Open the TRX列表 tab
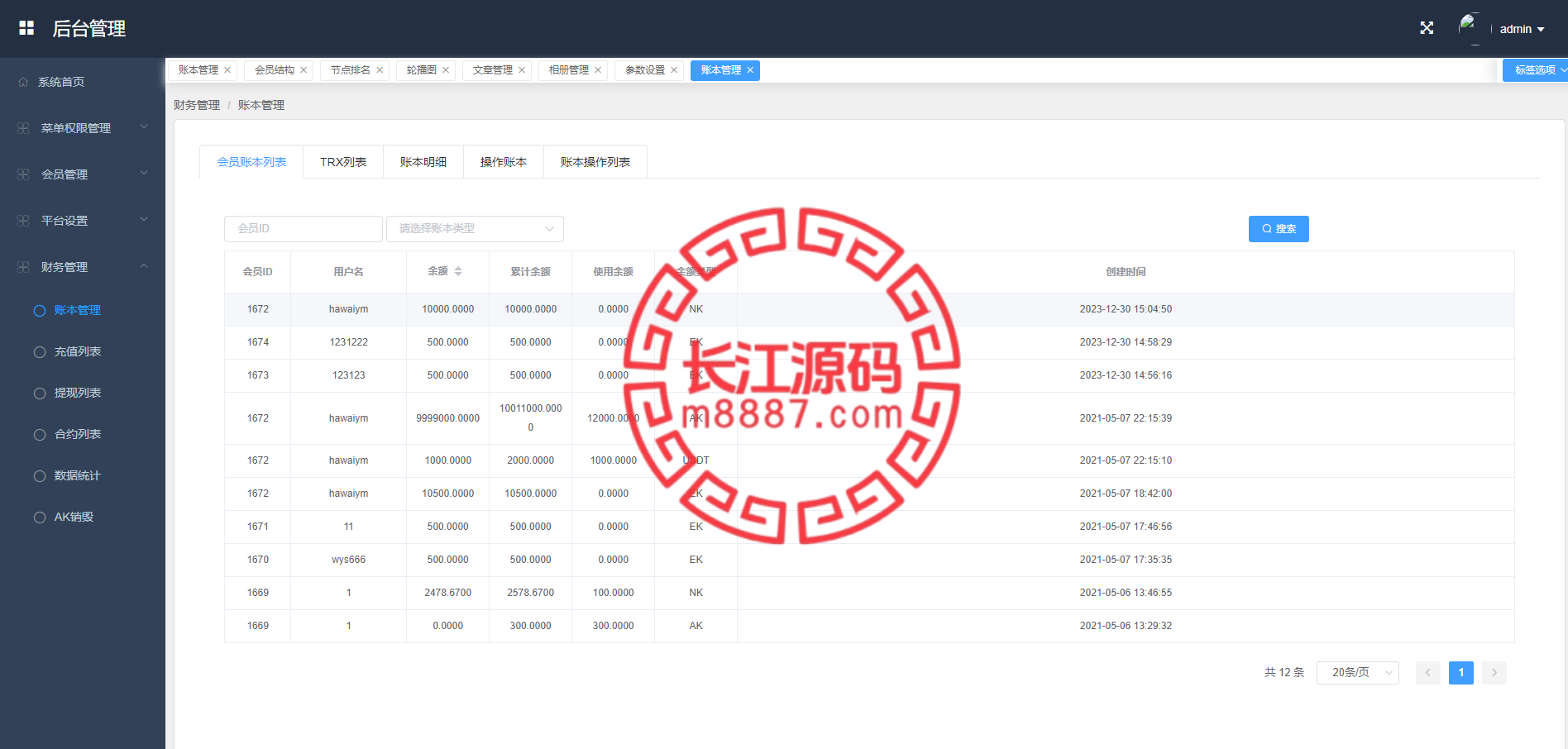The image size is (1568, 749). pos(343,162)
